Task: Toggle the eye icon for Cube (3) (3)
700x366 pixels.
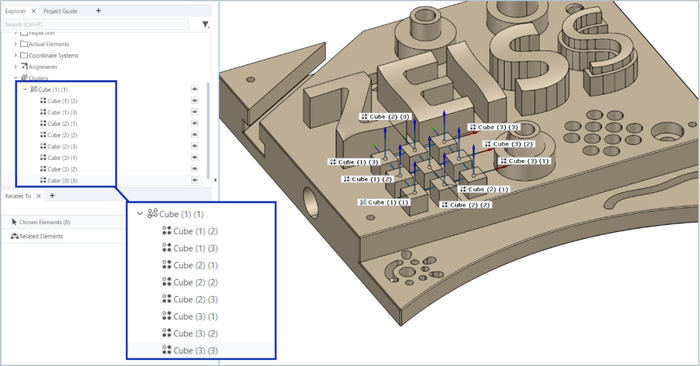Action: pos(195,180)
